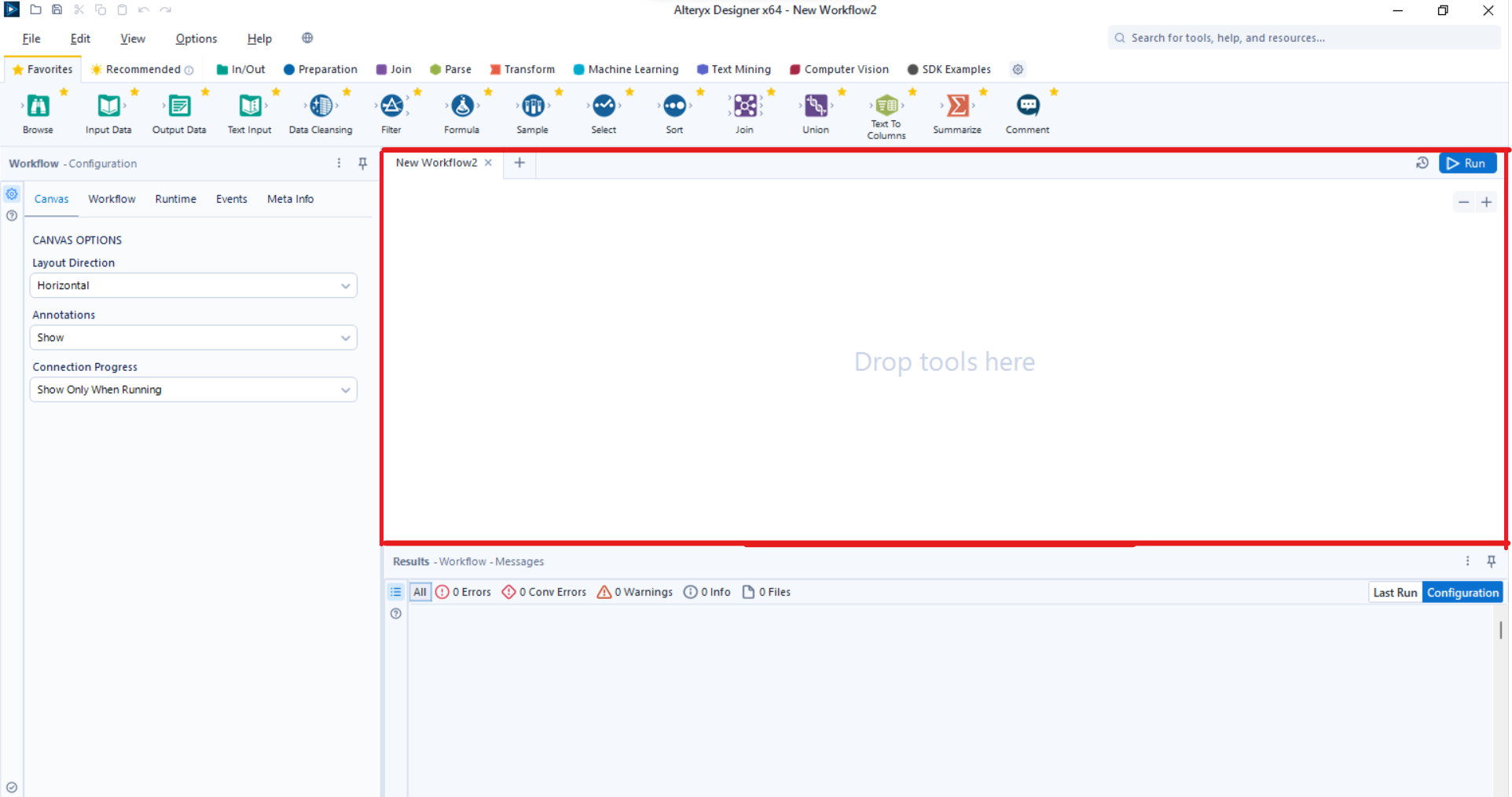Open the Text Mining tools palette
Screen dimensions: 1512x797
coord(734,69)
